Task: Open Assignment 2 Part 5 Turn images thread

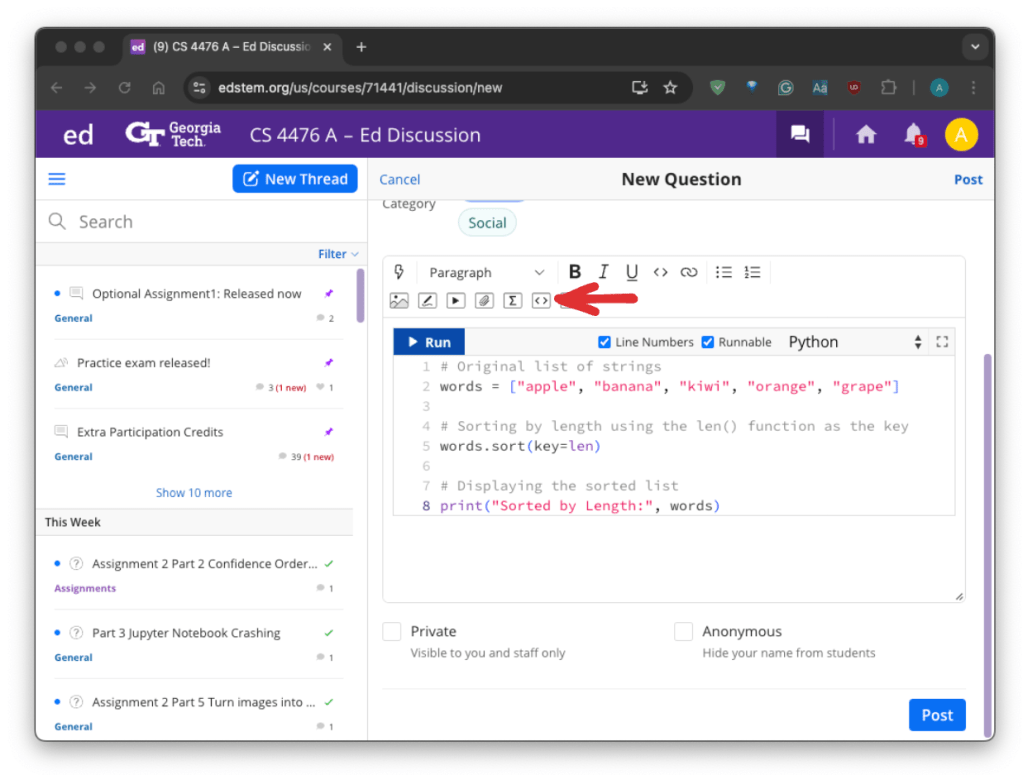Action: pyautogui.click(x=203, y=702)
